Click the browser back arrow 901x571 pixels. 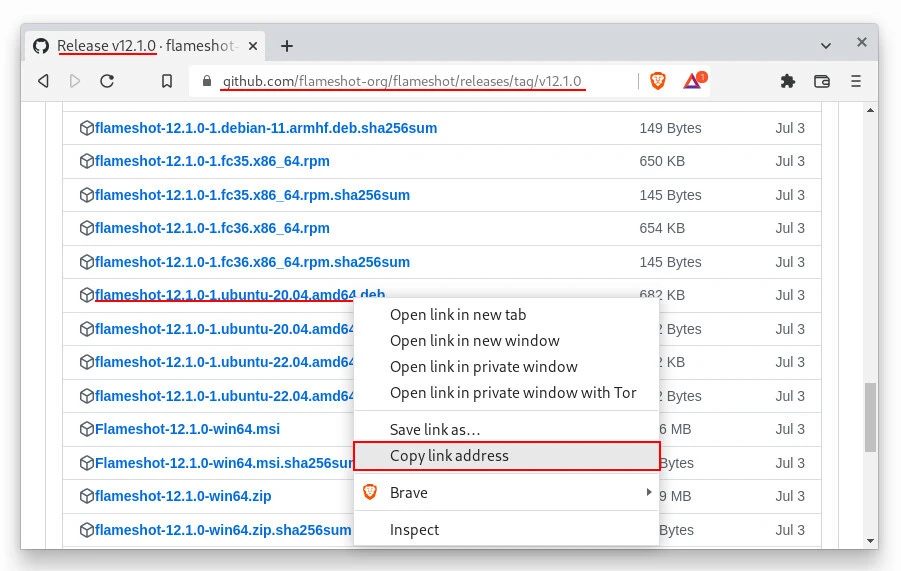(43, 81)
